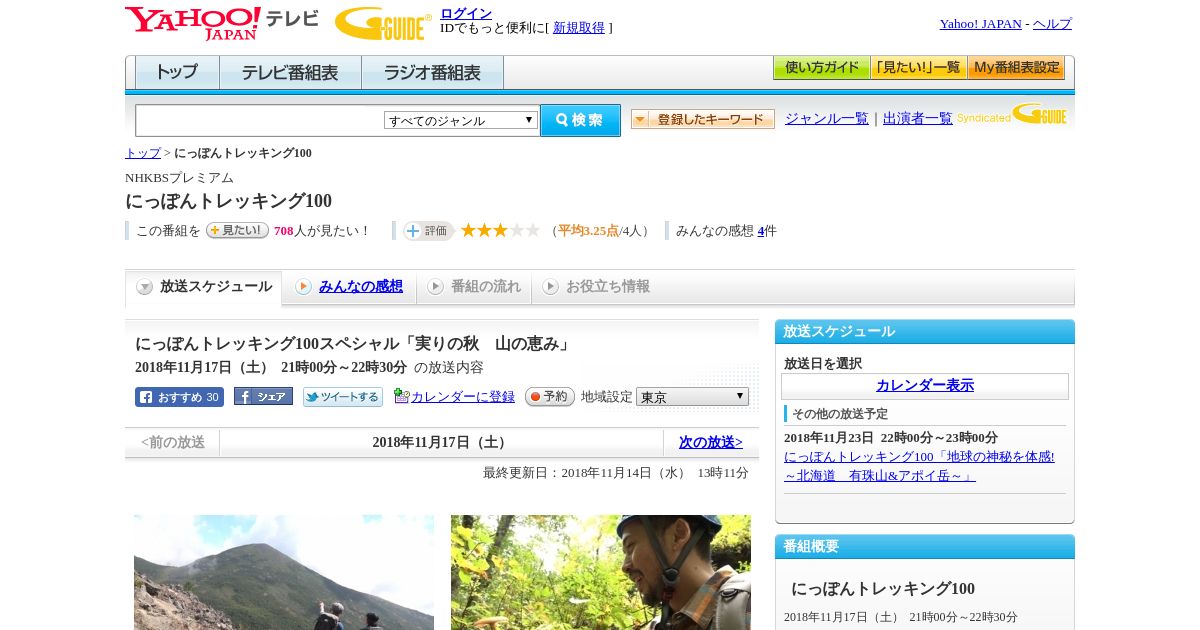Recommend via Facebook おすすめ button
Screen dimensions: 1200x630
click(179, 397)
